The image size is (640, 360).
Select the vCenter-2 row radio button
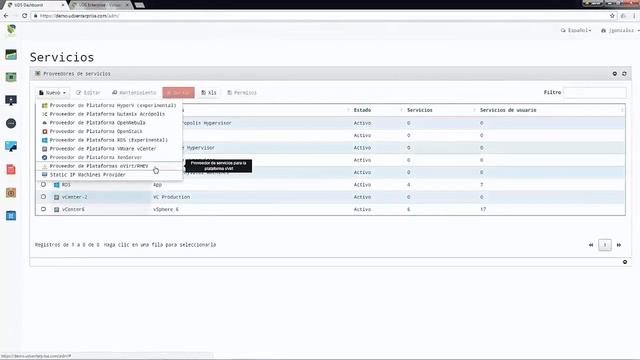(43, 197)
